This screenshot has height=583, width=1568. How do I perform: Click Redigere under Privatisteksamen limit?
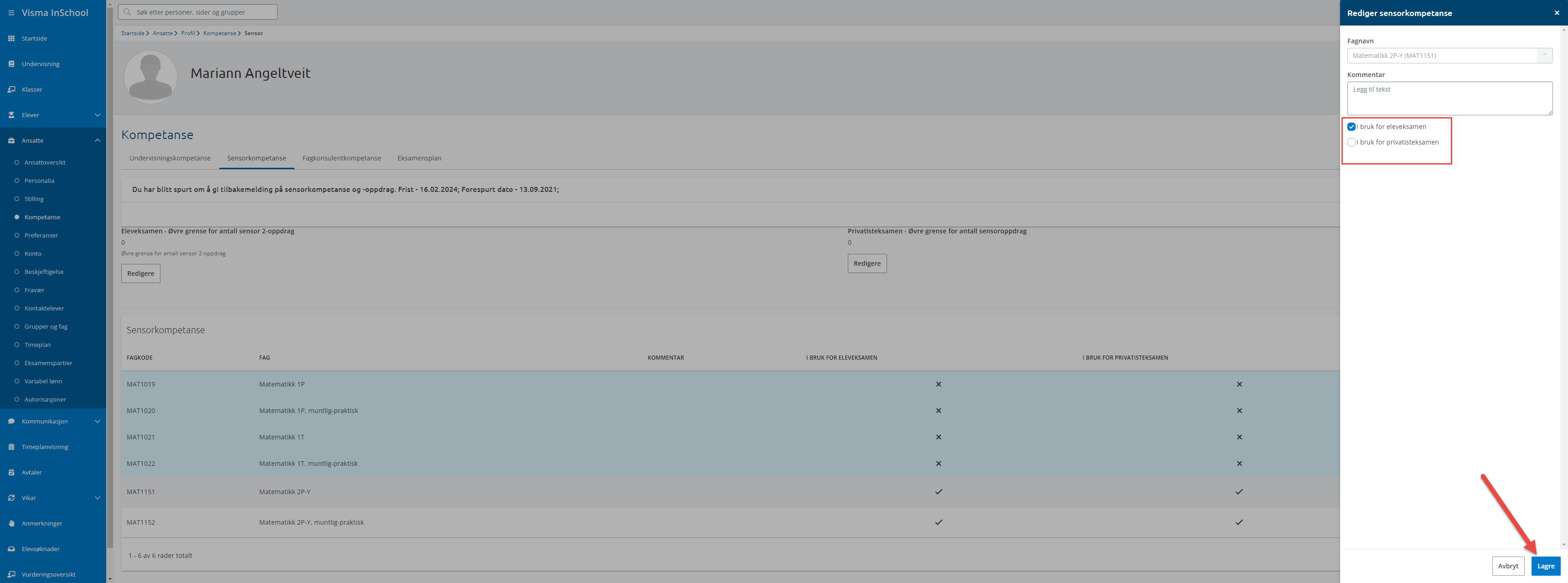[867, 263]
